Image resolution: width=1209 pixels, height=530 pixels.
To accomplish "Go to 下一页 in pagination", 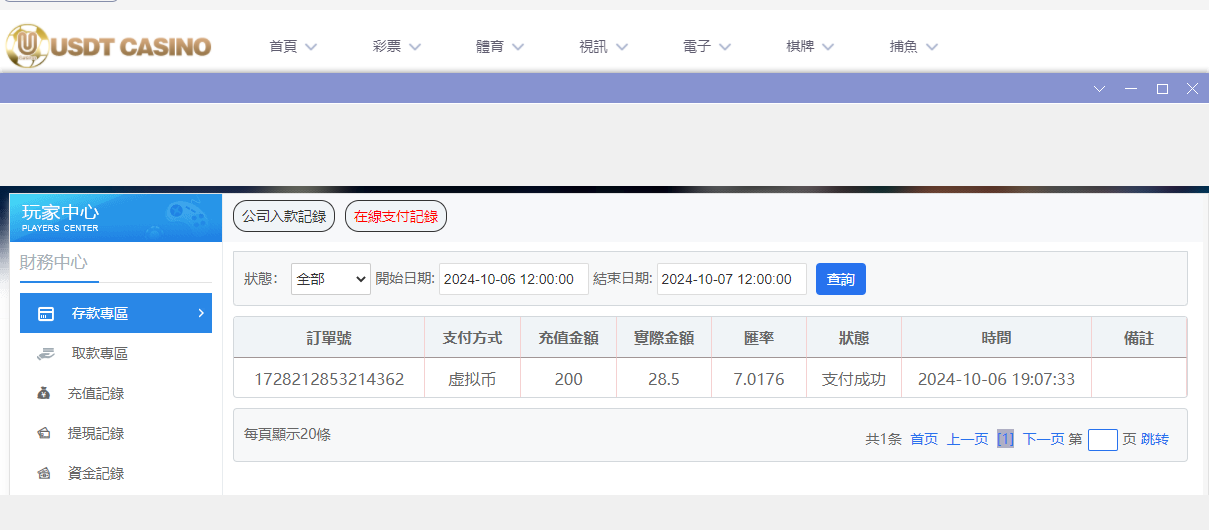I will tap(1043, 439).
